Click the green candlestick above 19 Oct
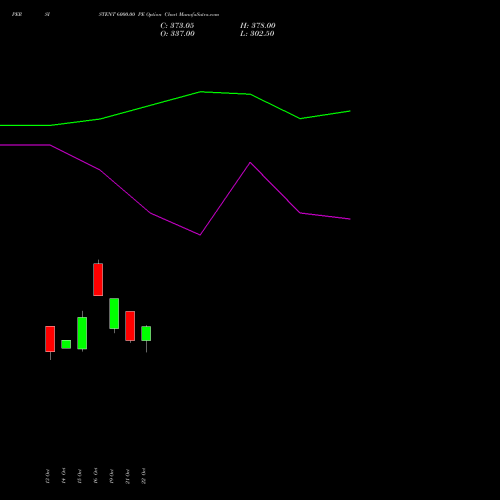500x500 pixels. pyautogui.click(x=114, y=313)
